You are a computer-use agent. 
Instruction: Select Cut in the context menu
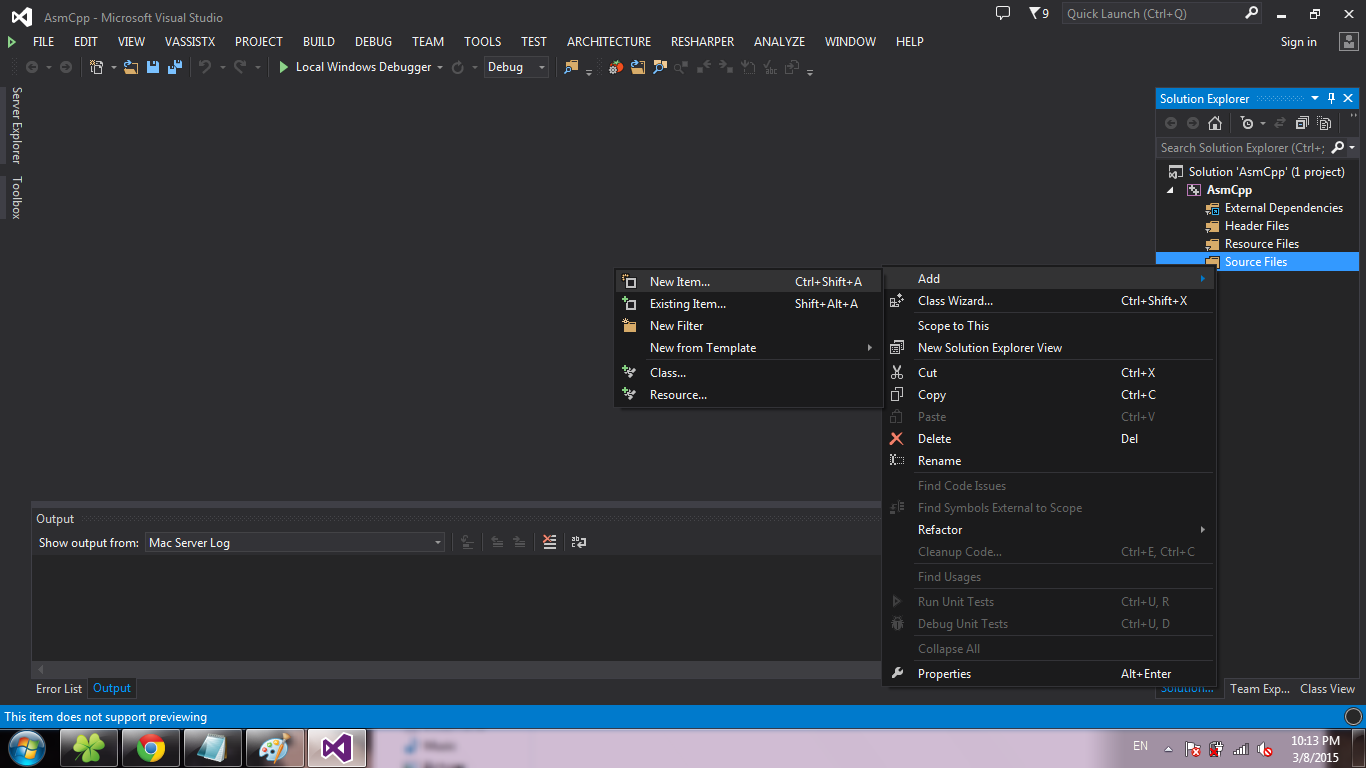[1049, 373]
